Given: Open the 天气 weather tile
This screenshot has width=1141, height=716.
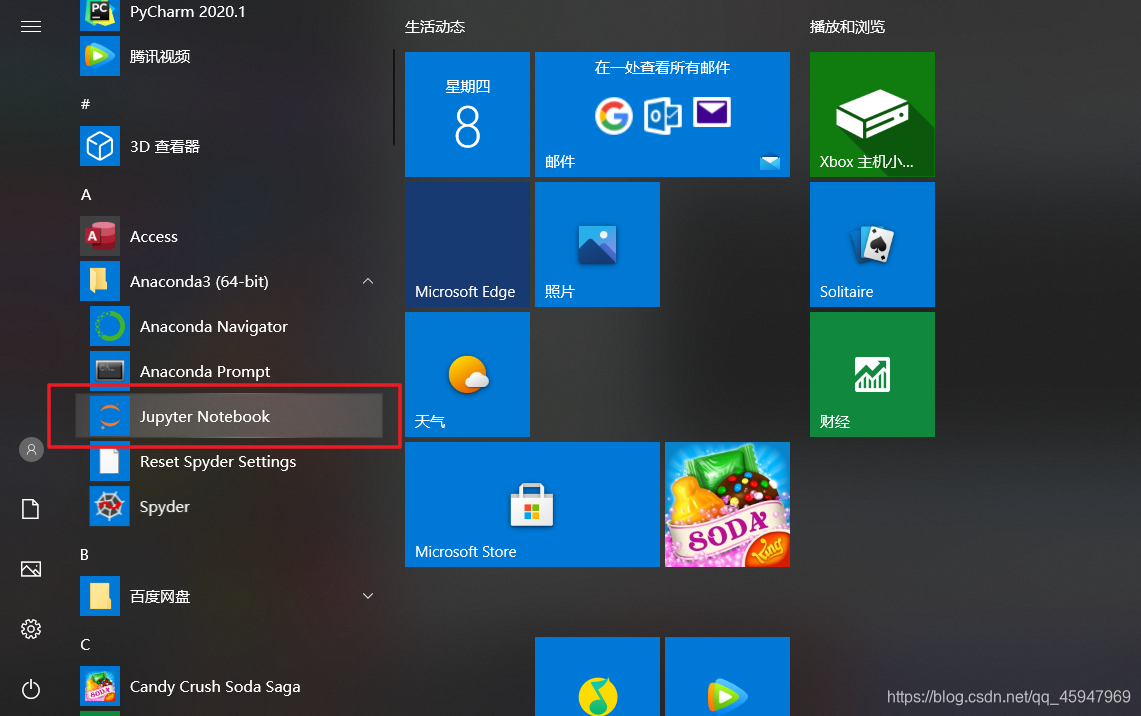Looking at the screenshot, I should coord(467,375).
